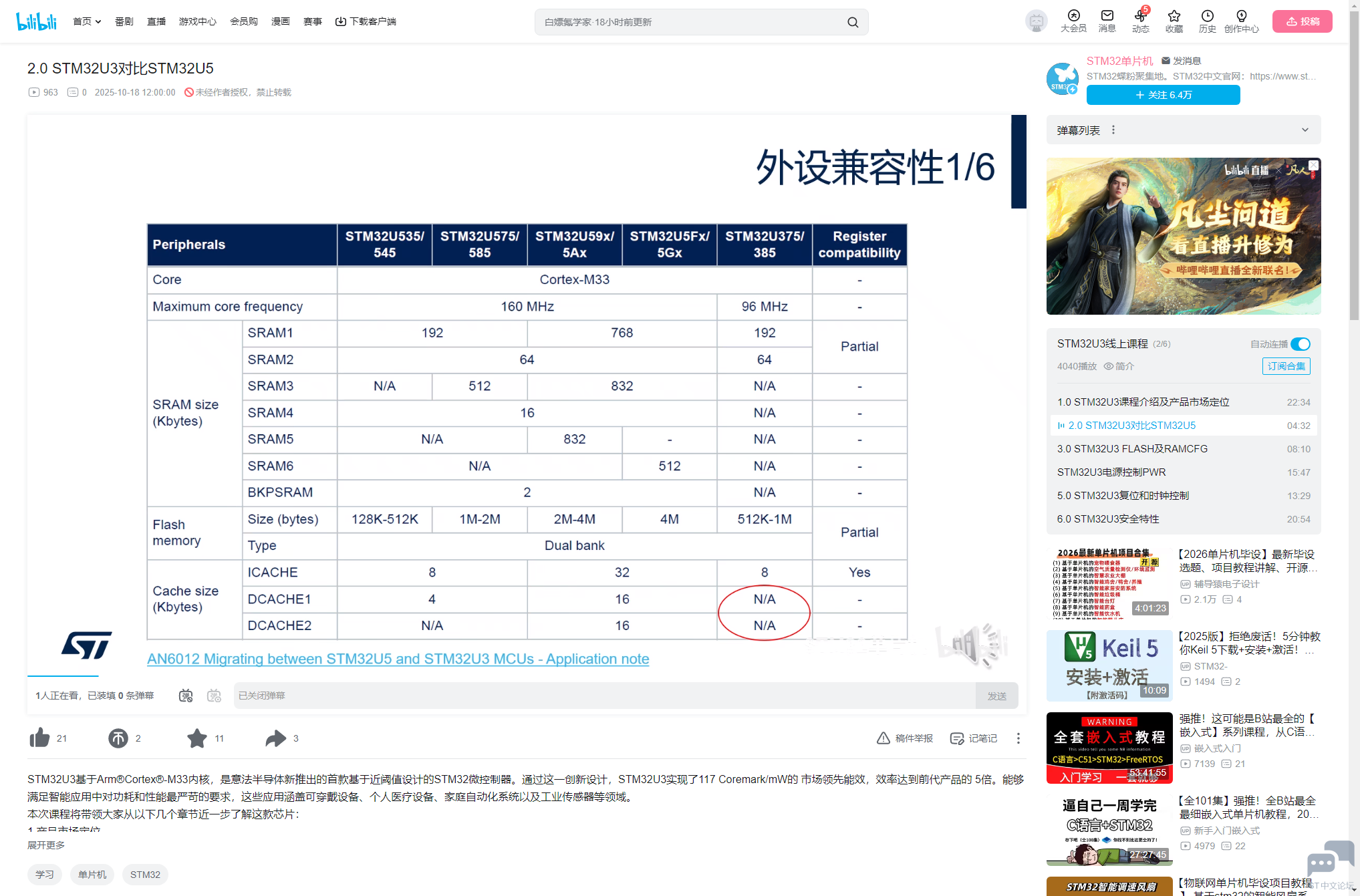Click the 关注 6.4万 follow button
Image resolution: width=1360 pixels, height=896 pixels.
[x=1163, y=95]
